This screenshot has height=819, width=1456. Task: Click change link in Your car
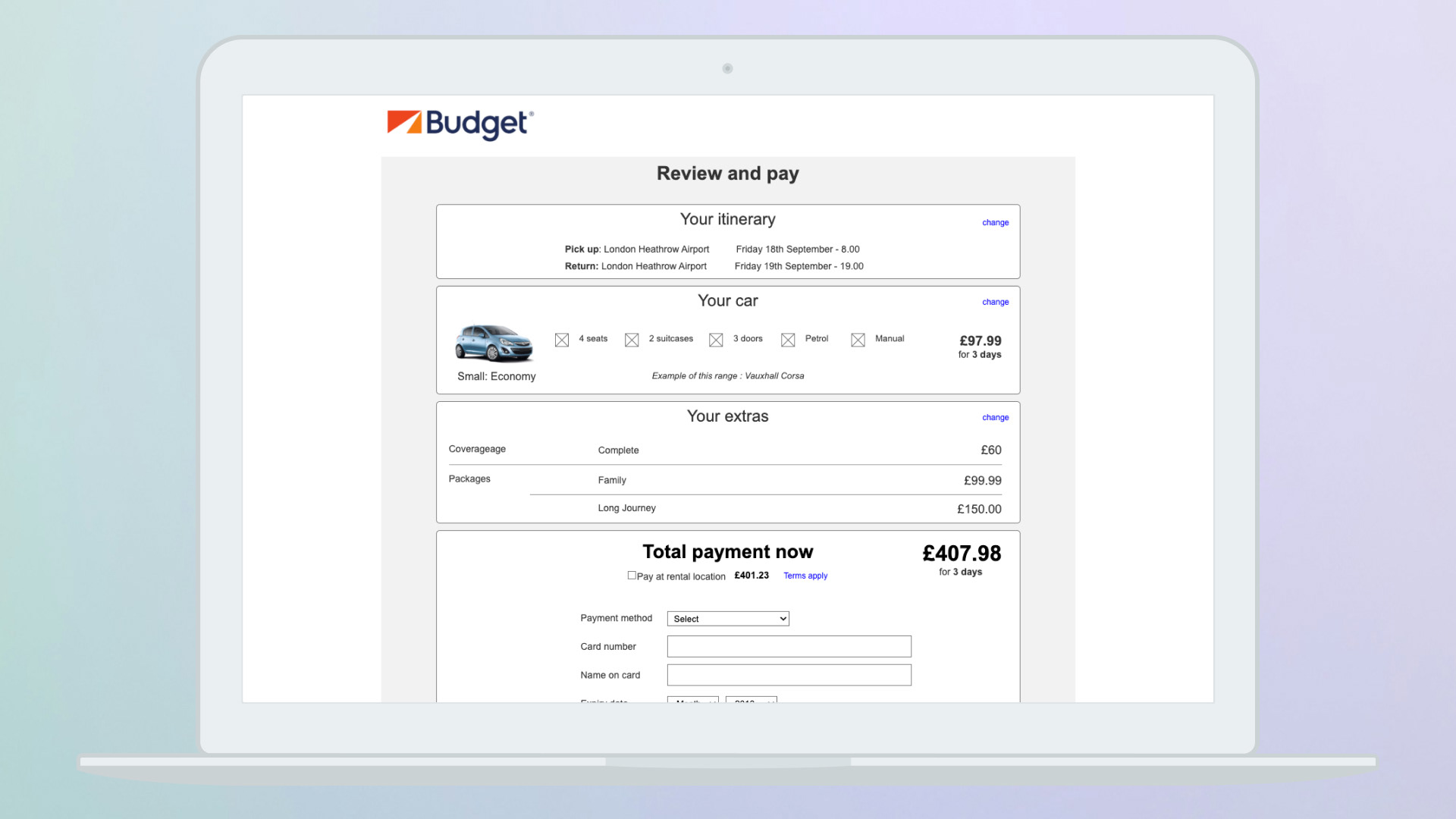coord(995,302)
